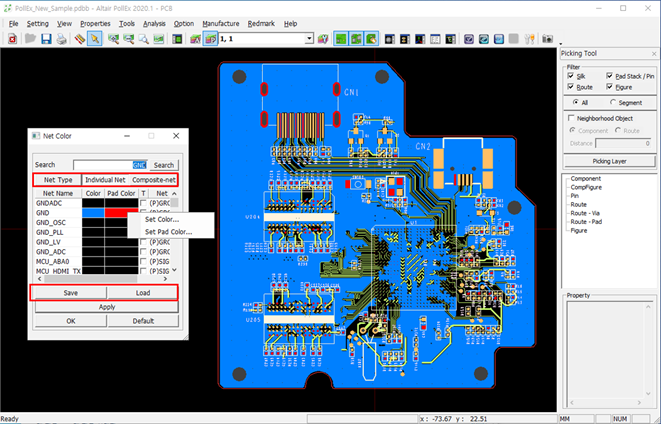Image resolution: width=661 pixels, height=424 pixels.
Task: Select the Segment radio button
Action: [x=612, y=102]
